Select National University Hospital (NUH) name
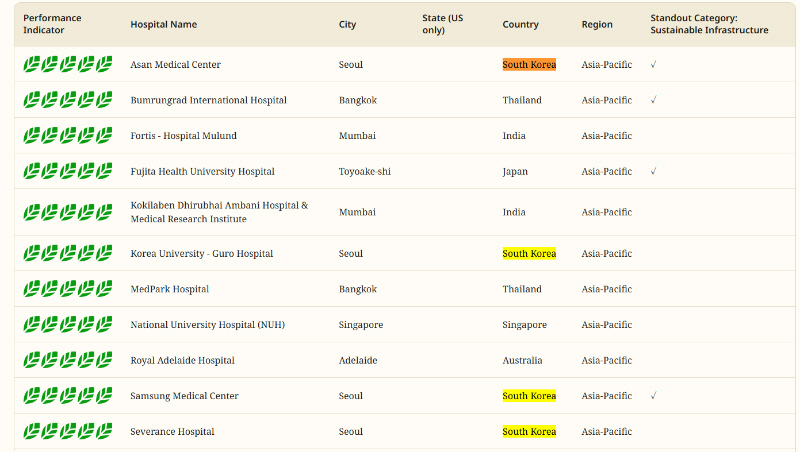The image size is (800, 452). [x=207, y=325]
